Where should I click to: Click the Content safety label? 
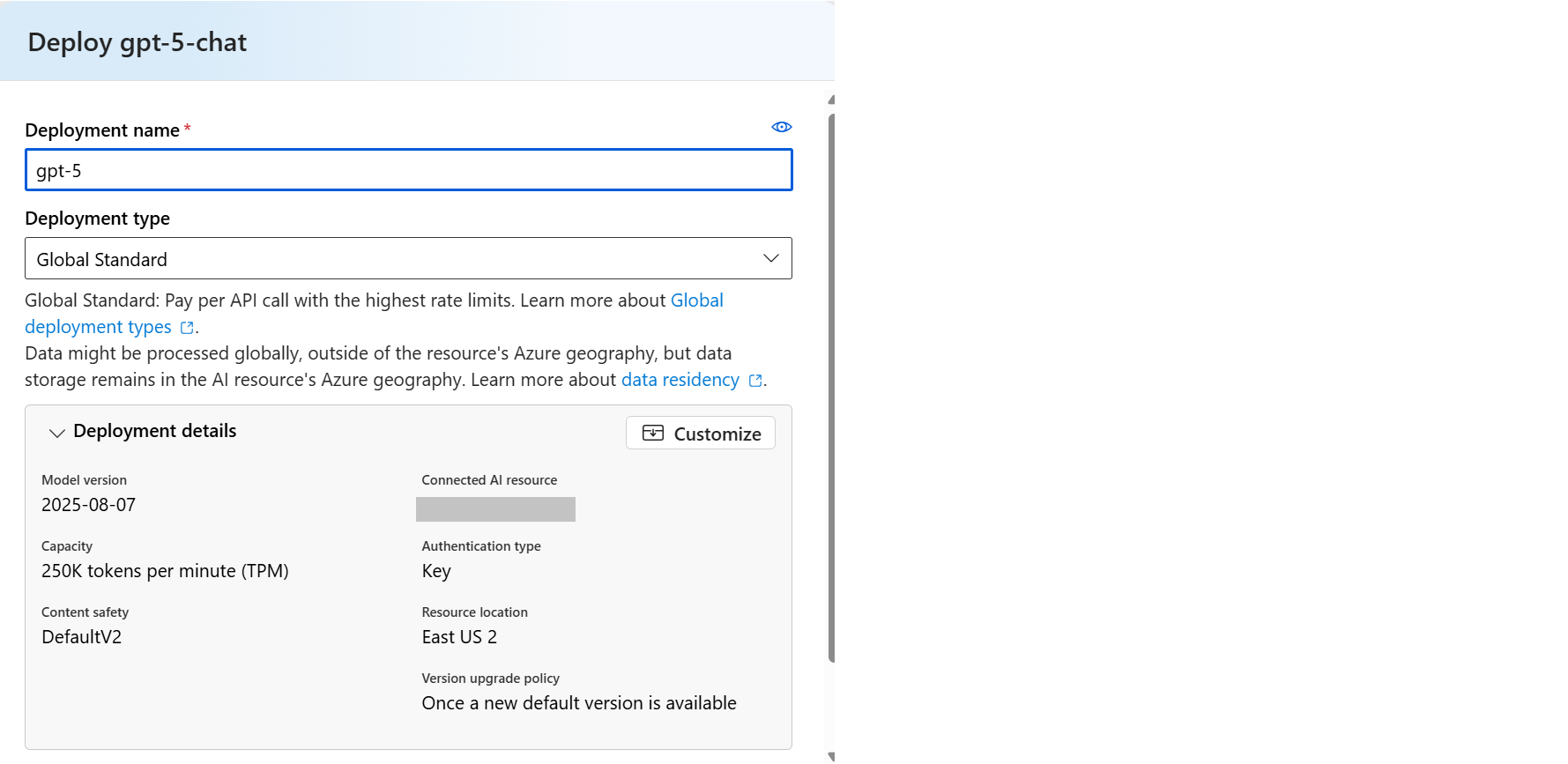coord(85,612)
